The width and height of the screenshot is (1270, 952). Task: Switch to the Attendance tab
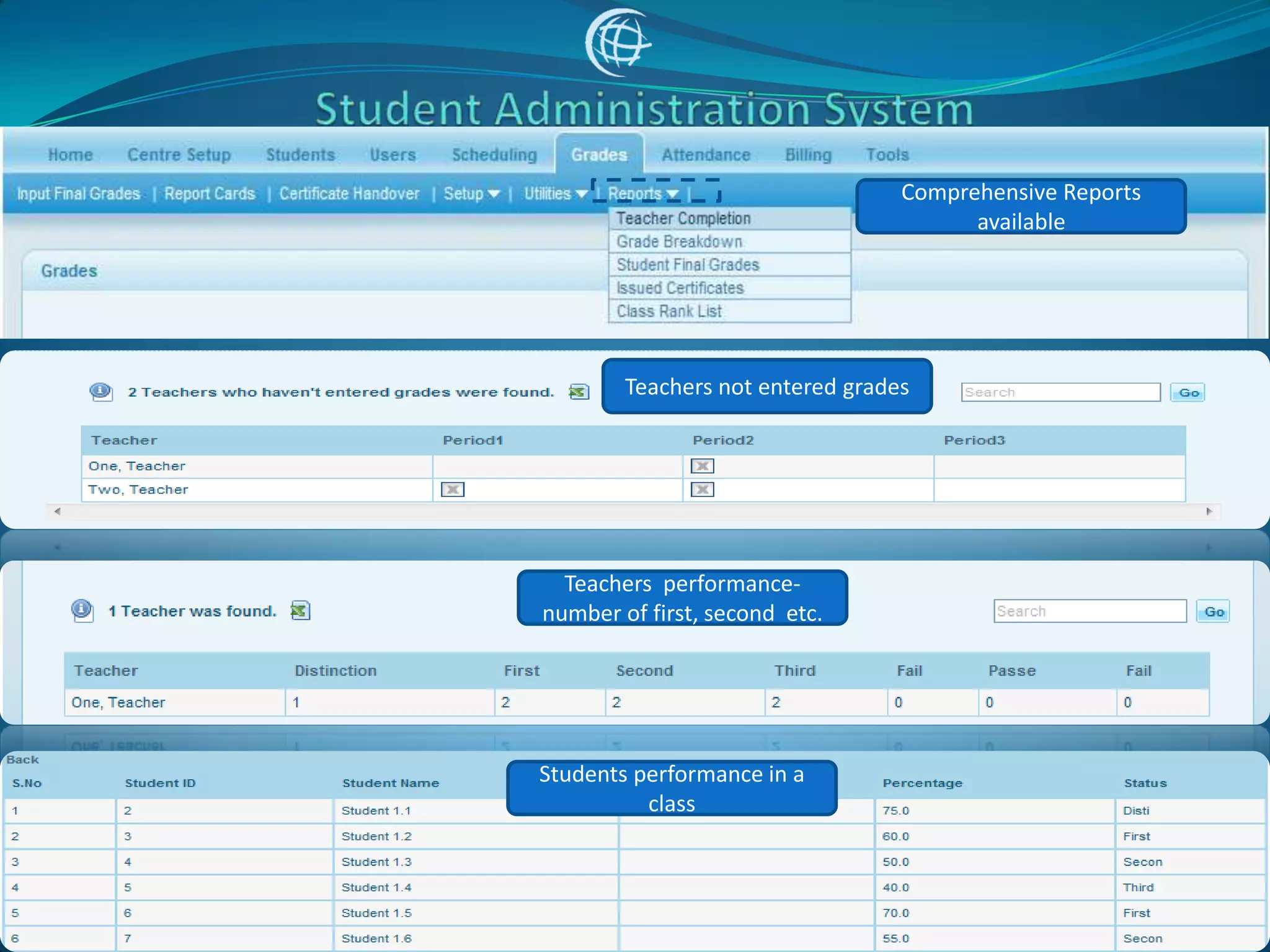pos(706,155)
